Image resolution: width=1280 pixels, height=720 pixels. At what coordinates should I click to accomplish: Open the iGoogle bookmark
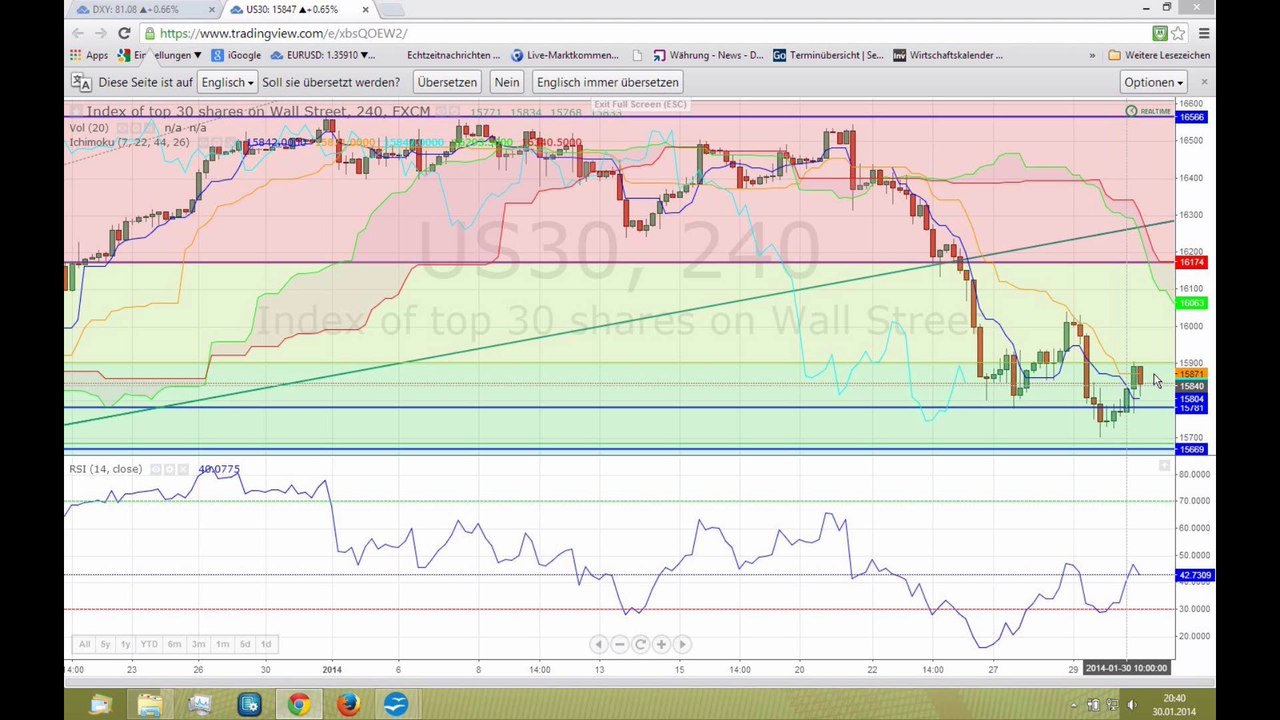point(236,55)
